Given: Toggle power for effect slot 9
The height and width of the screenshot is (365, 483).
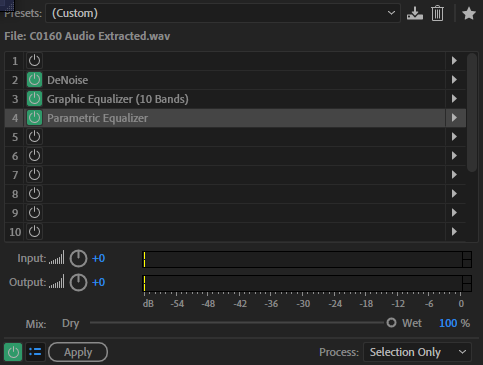Looking at the screenshot, I should pos(34,213).
